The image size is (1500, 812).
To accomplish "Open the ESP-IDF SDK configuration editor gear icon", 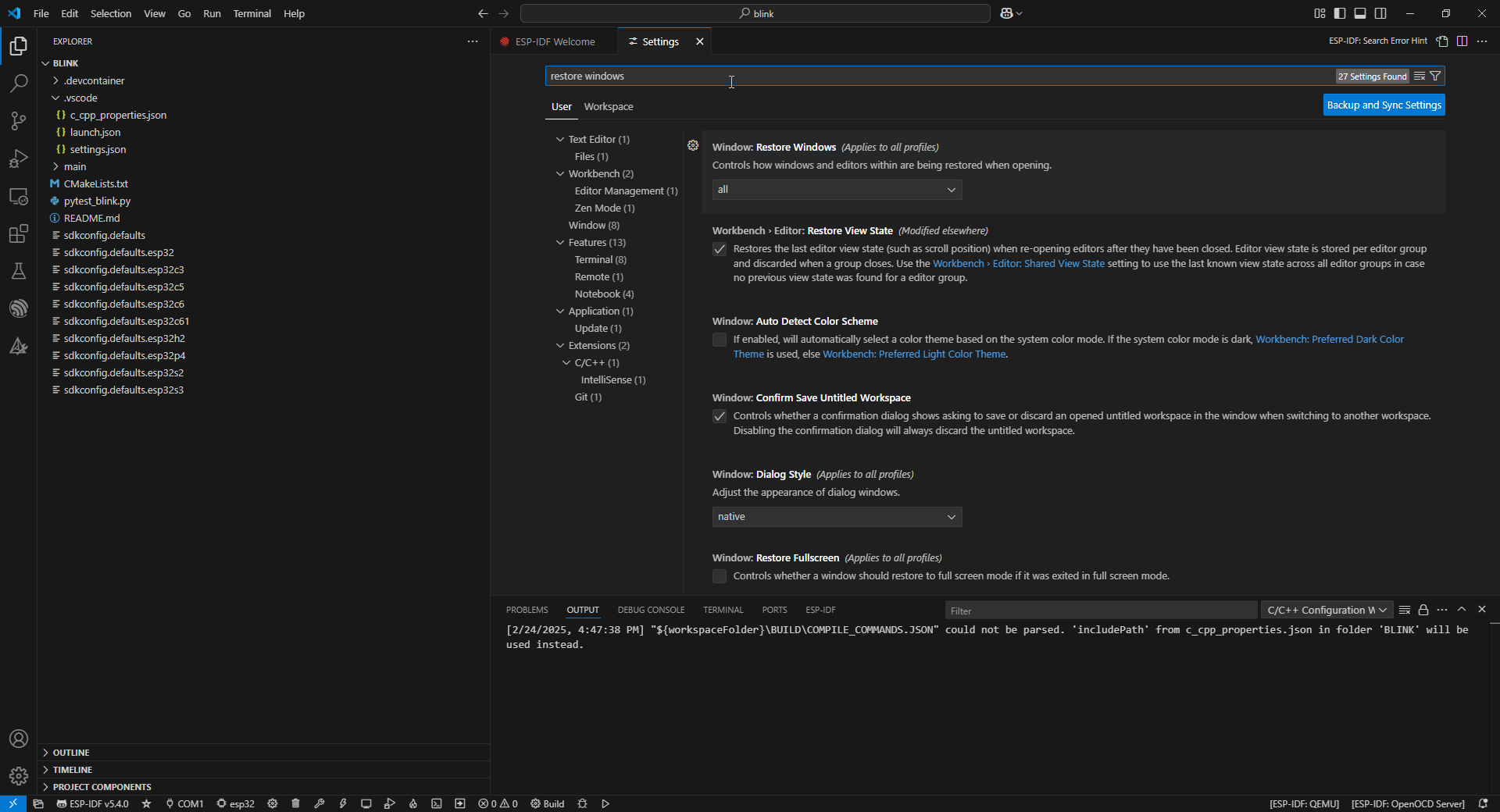I will click(272, 803).
